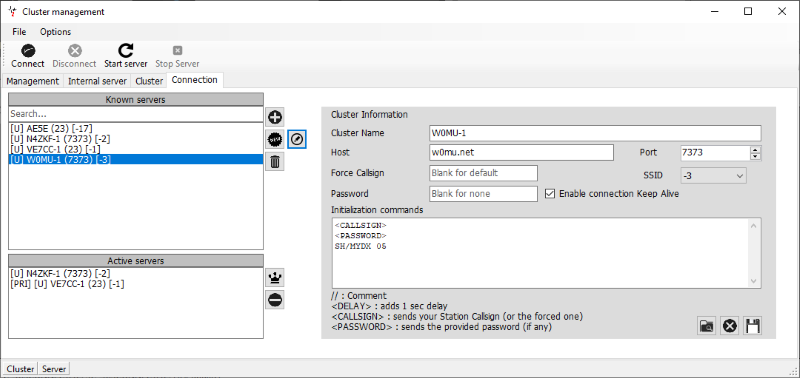This screenshot has width=800, height=378.
Task: Click the SH/MYDX 06 command line
Action: click(360, 246)
